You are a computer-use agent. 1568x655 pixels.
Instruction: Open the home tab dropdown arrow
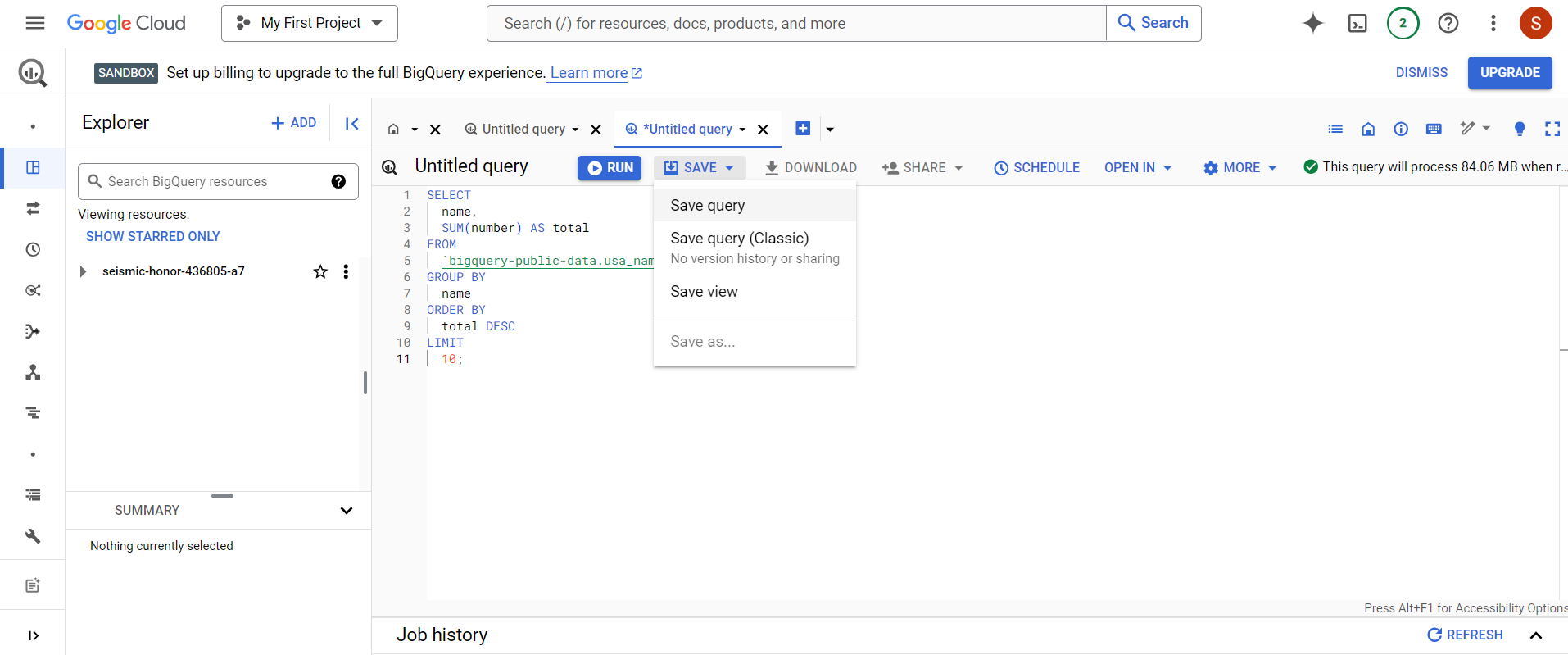[415, 130]
